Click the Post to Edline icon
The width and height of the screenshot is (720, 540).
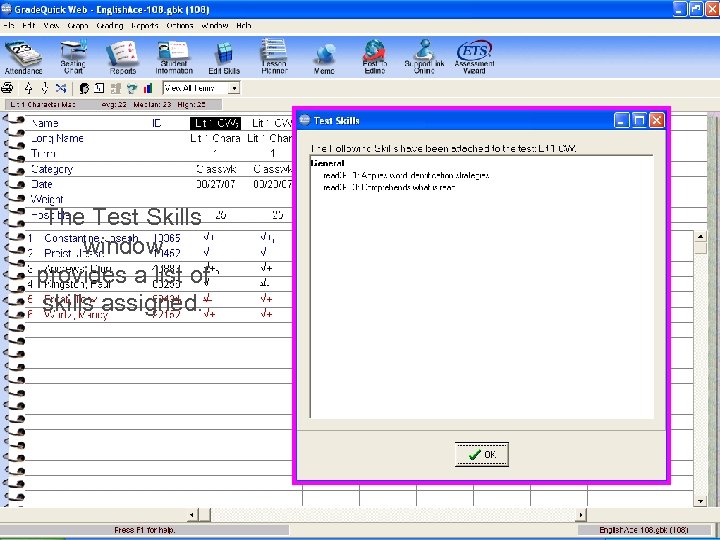click(374, 57)
